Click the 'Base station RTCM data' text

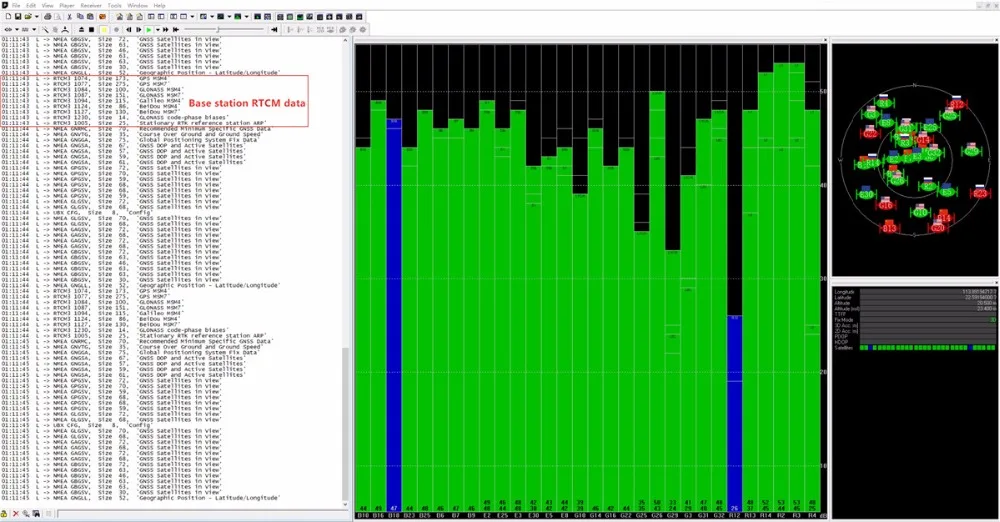click(247, 103)
